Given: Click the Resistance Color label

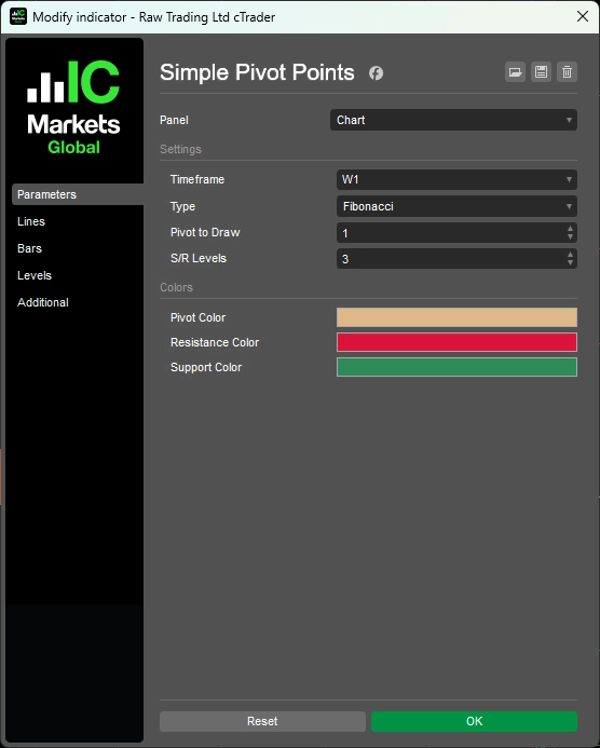Looking at the screenshot, I should [215, 343].
